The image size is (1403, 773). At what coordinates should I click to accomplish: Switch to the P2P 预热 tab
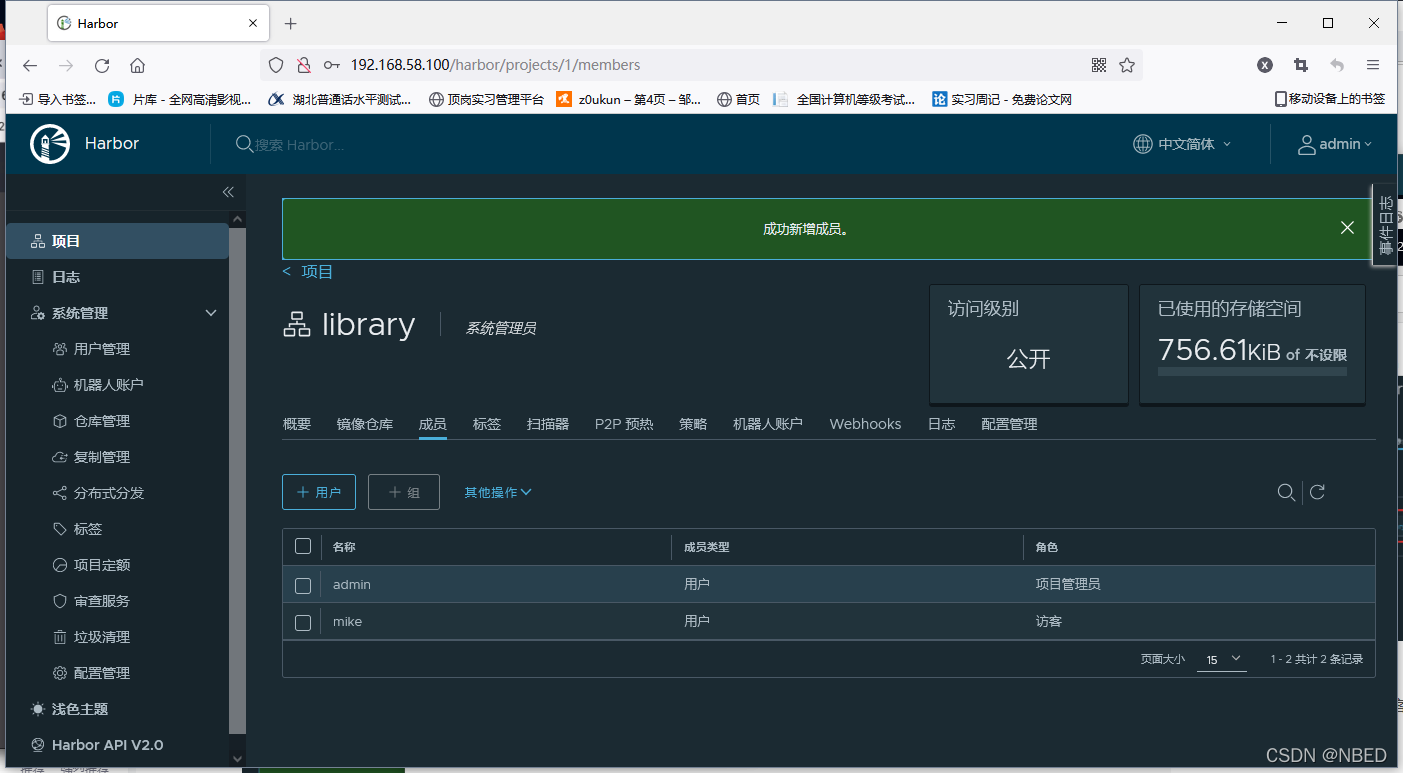(x=624, y=424)
